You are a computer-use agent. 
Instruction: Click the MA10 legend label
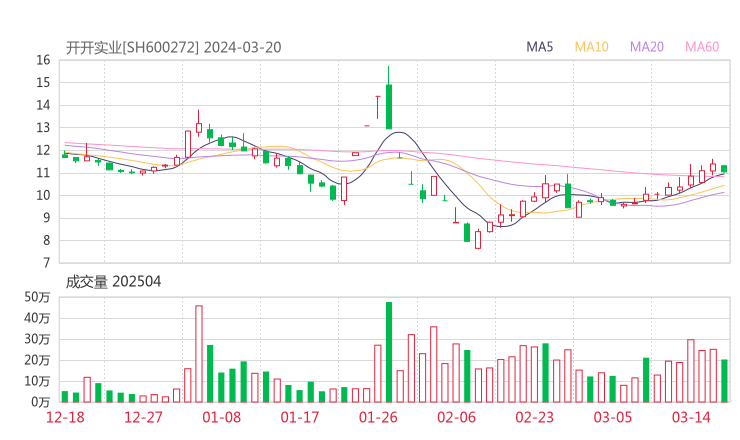pos(591,47)
